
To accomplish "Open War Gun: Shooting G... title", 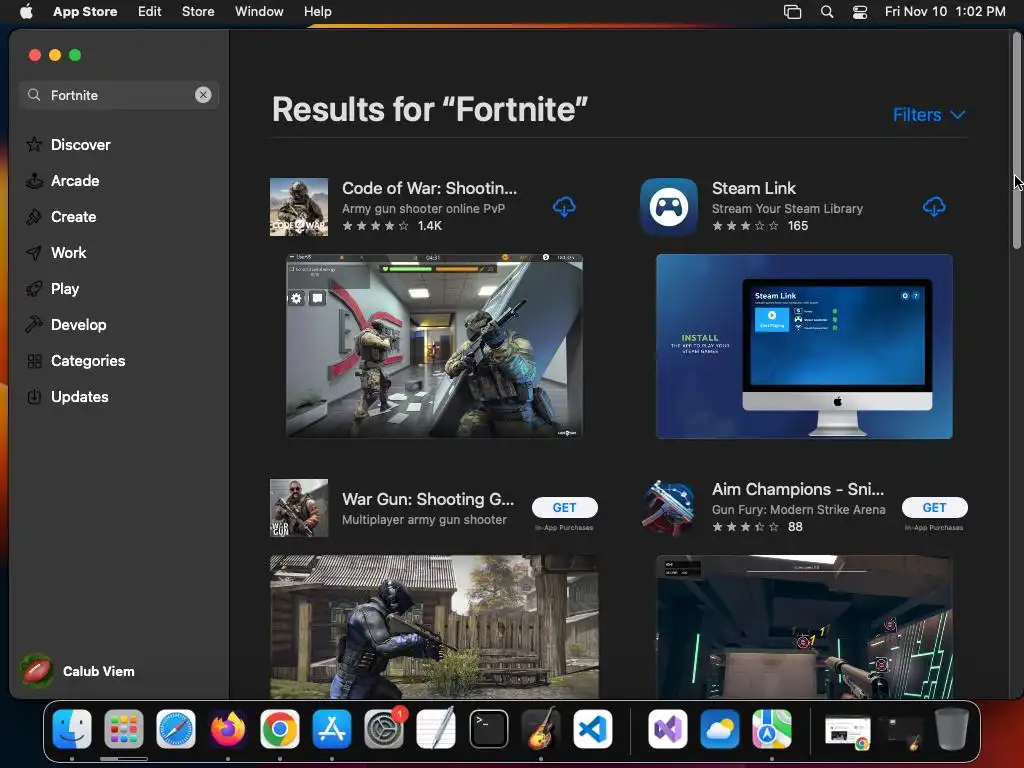I will 428,500.
